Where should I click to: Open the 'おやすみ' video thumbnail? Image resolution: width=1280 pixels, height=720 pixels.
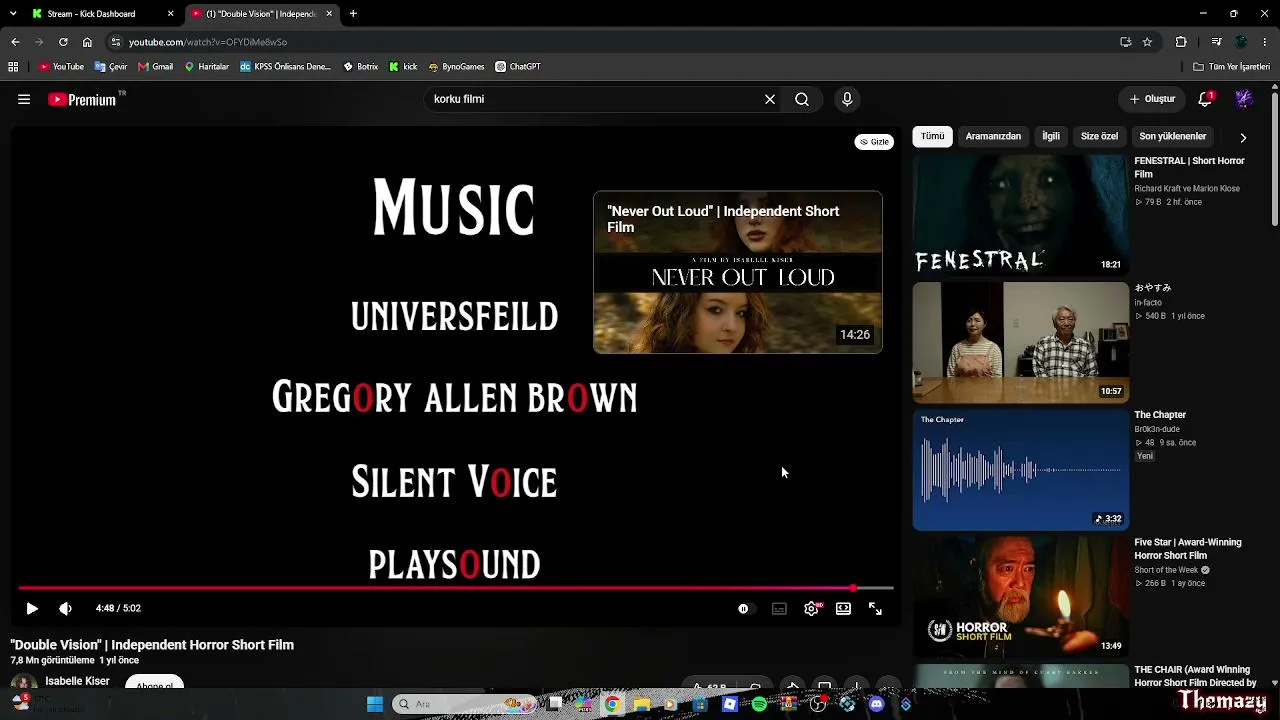pyautogui.click(x=1020, y=342)
